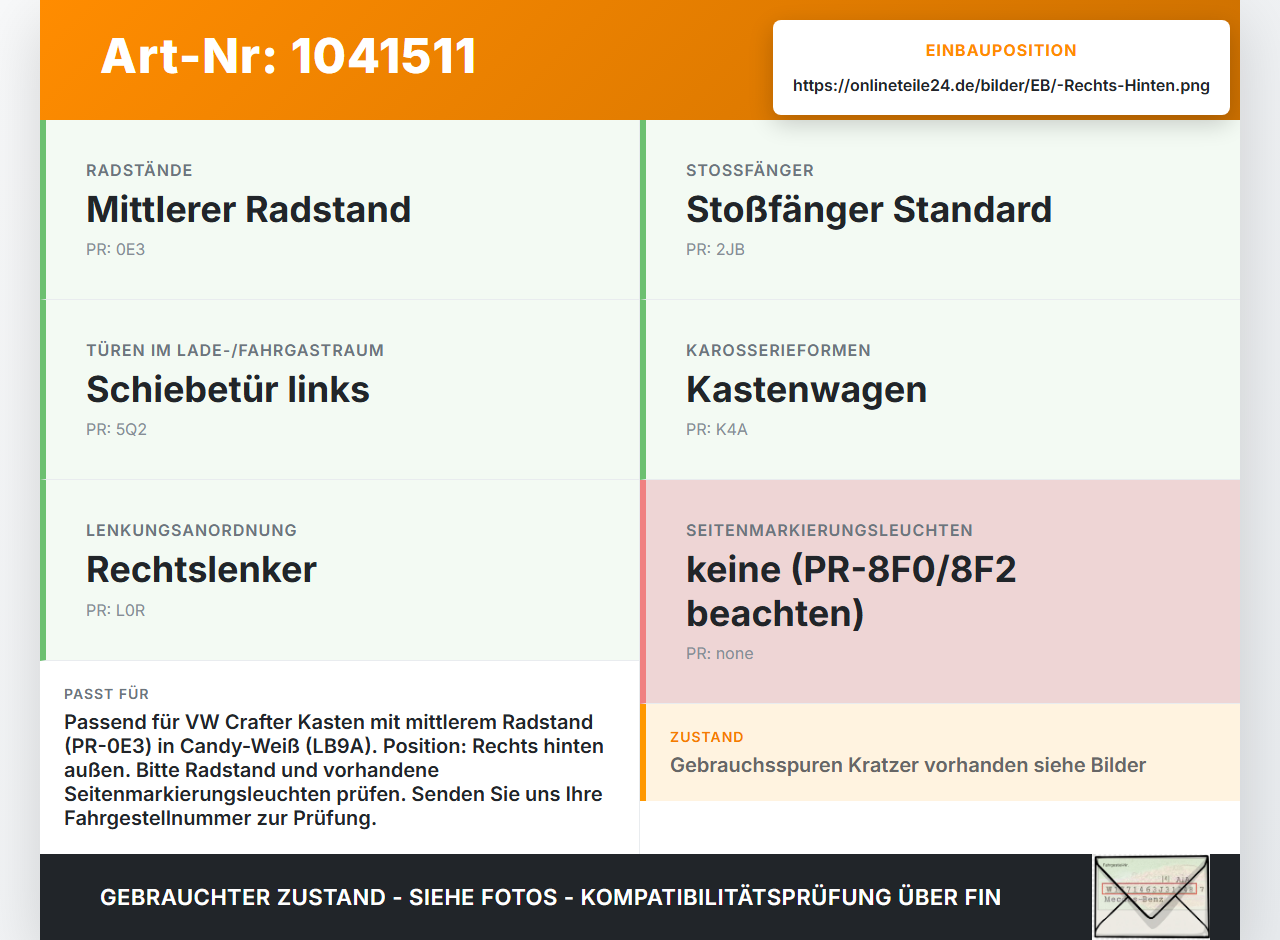Click the PASST FÜR label
1280x940 pixels.
[106, 694]
